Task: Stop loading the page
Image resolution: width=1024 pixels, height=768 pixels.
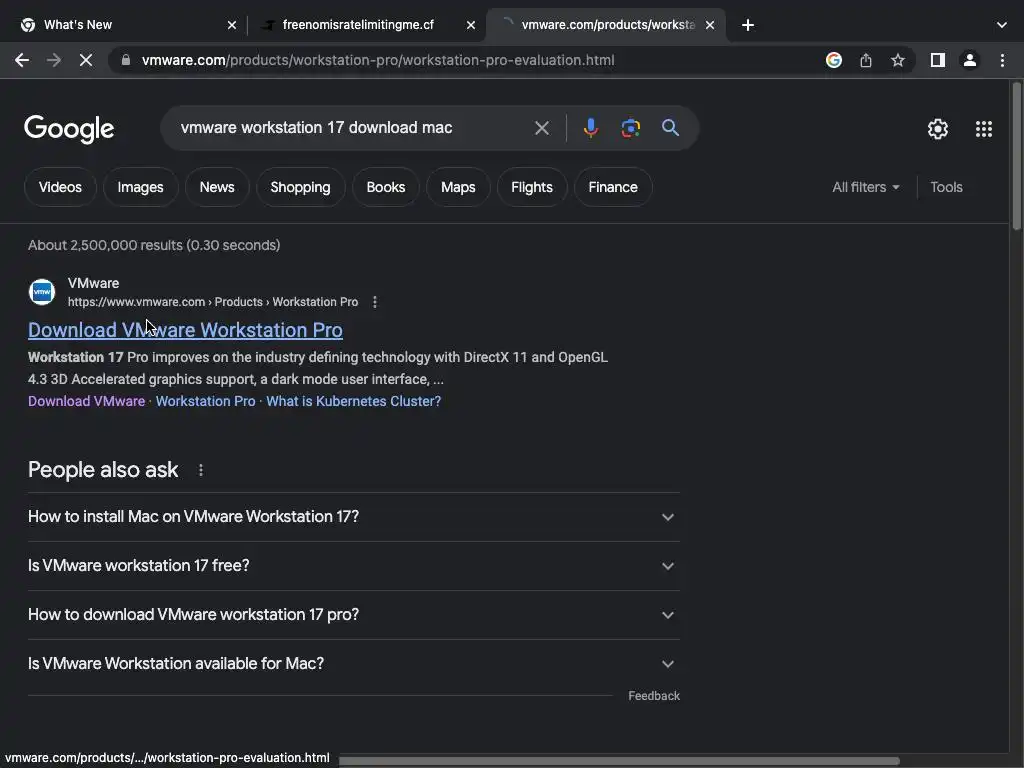Action: point(86,60)
